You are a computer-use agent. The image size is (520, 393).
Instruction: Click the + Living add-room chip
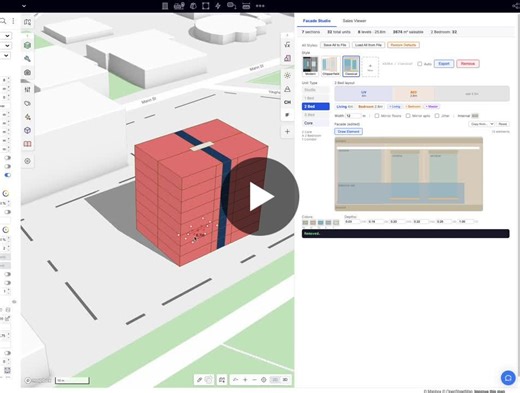395,106
